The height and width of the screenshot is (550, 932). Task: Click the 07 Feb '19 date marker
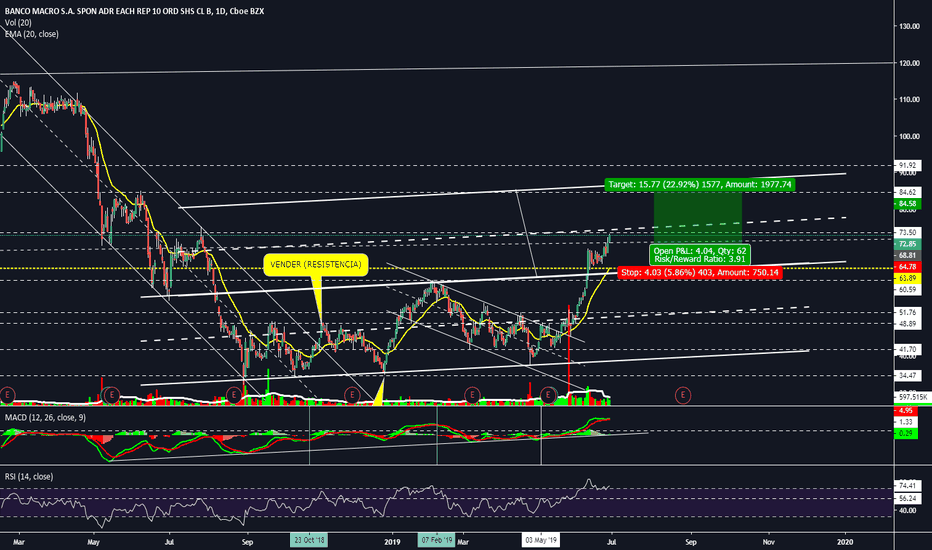point(436,540)
